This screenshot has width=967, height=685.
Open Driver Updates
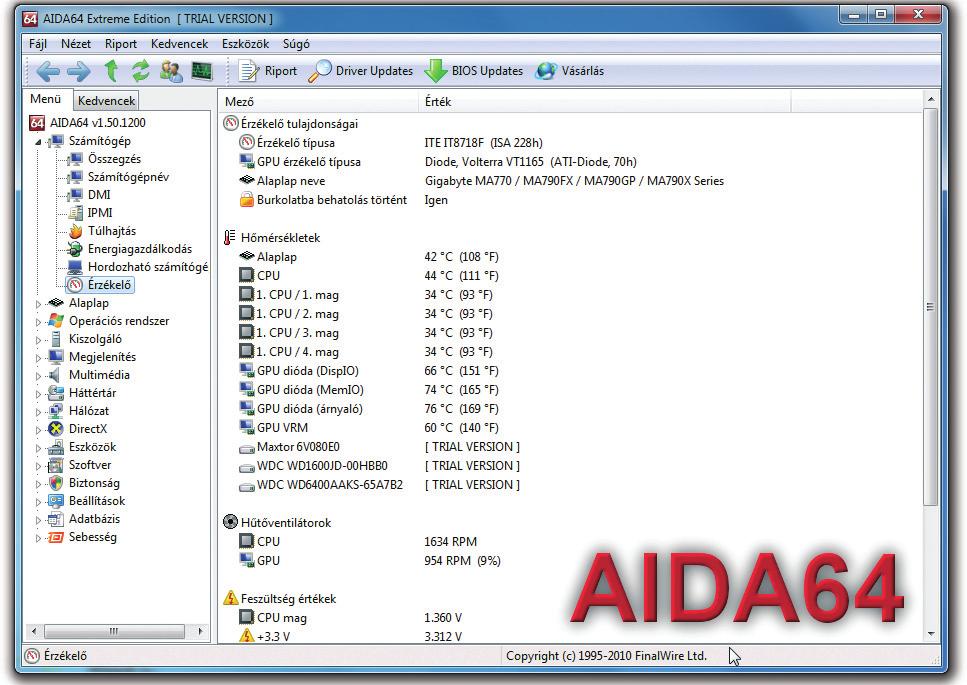point(361,71)
